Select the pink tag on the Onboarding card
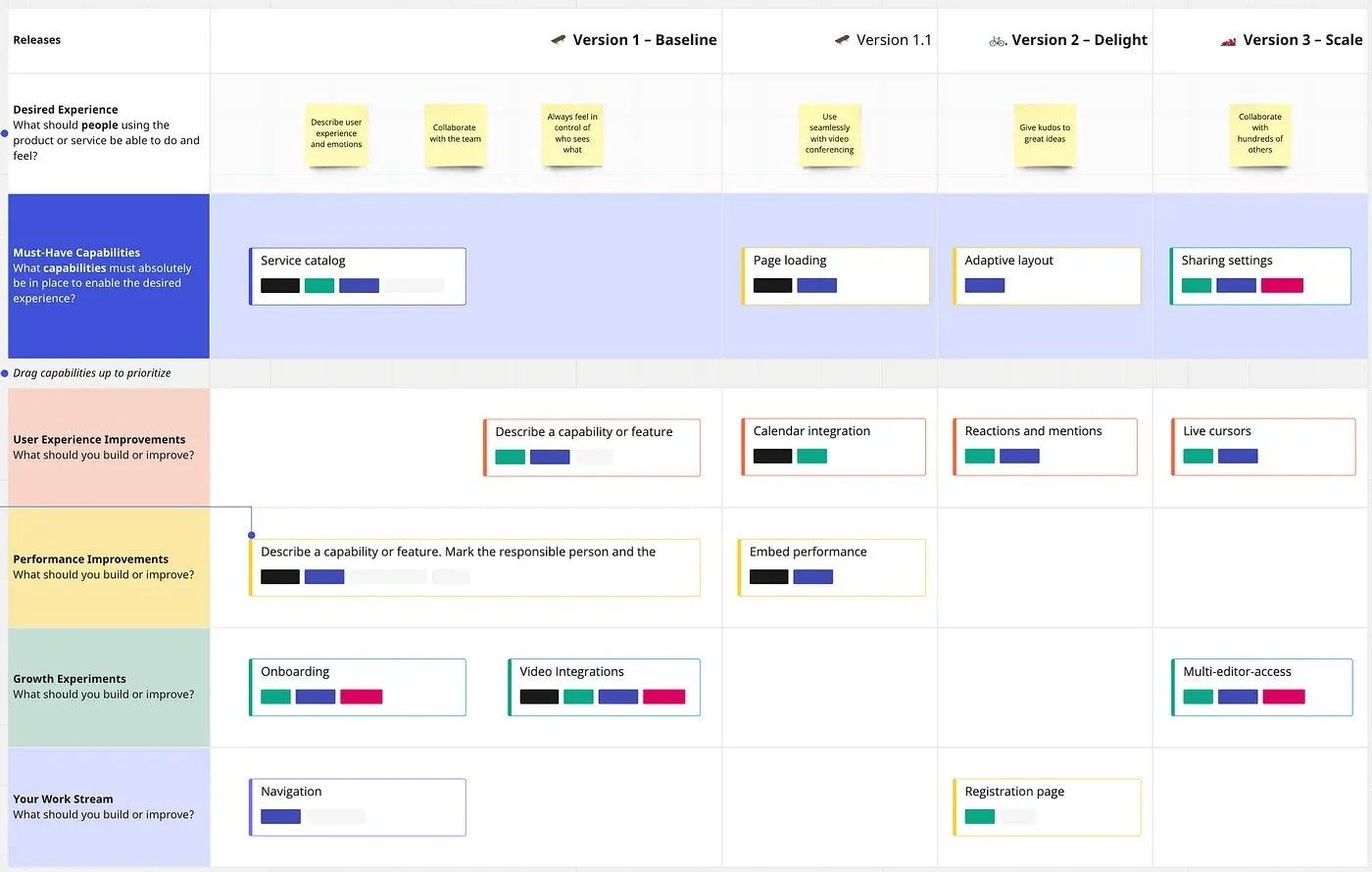The image size is (1372, 872). 362,696
